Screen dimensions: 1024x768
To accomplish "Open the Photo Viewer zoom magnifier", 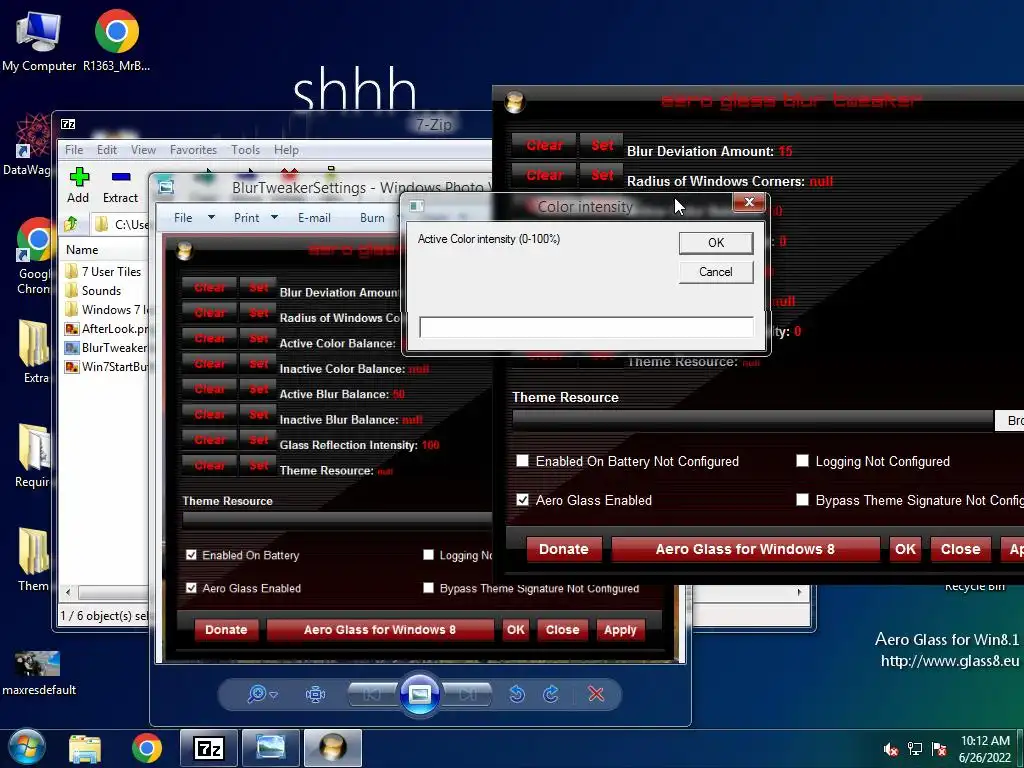I will pos(256,694).
